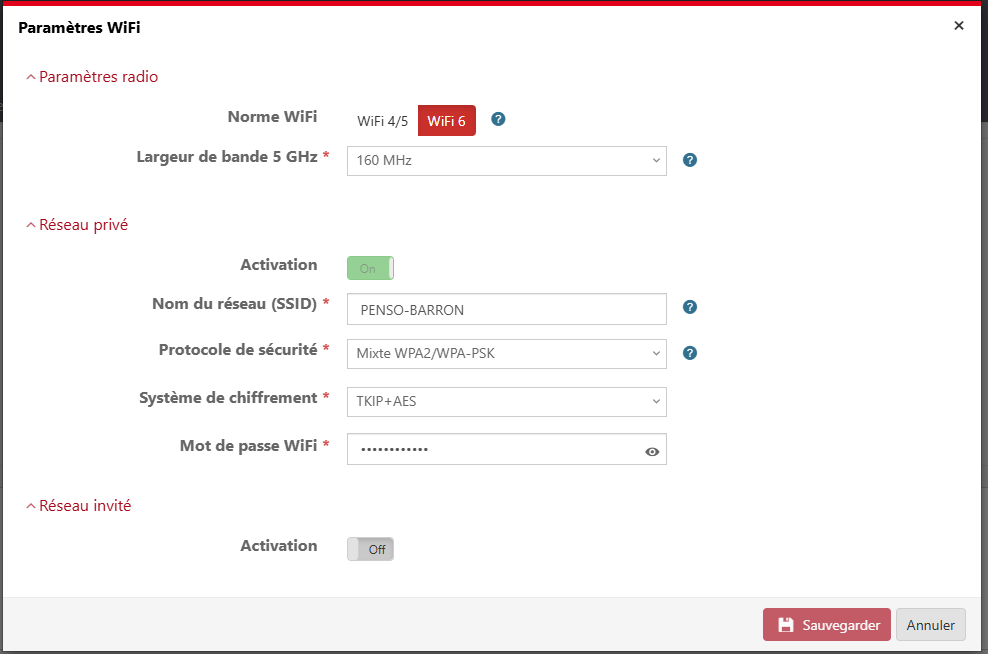Open Largeur de bande 5 GHz dropdown
988x654 pixels.
[506, 160]
